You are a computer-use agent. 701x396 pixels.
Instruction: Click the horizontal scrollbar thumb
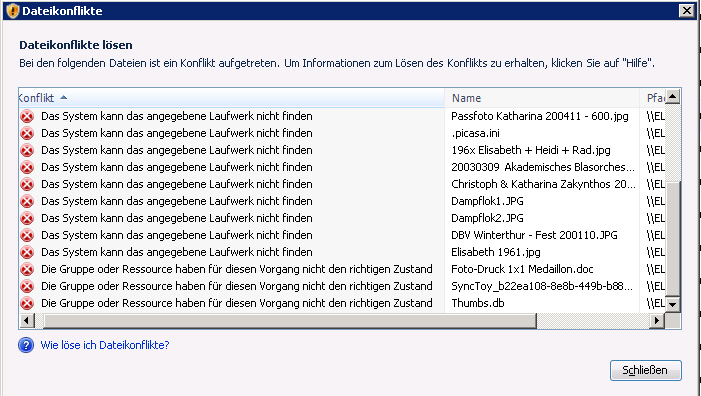289,320
